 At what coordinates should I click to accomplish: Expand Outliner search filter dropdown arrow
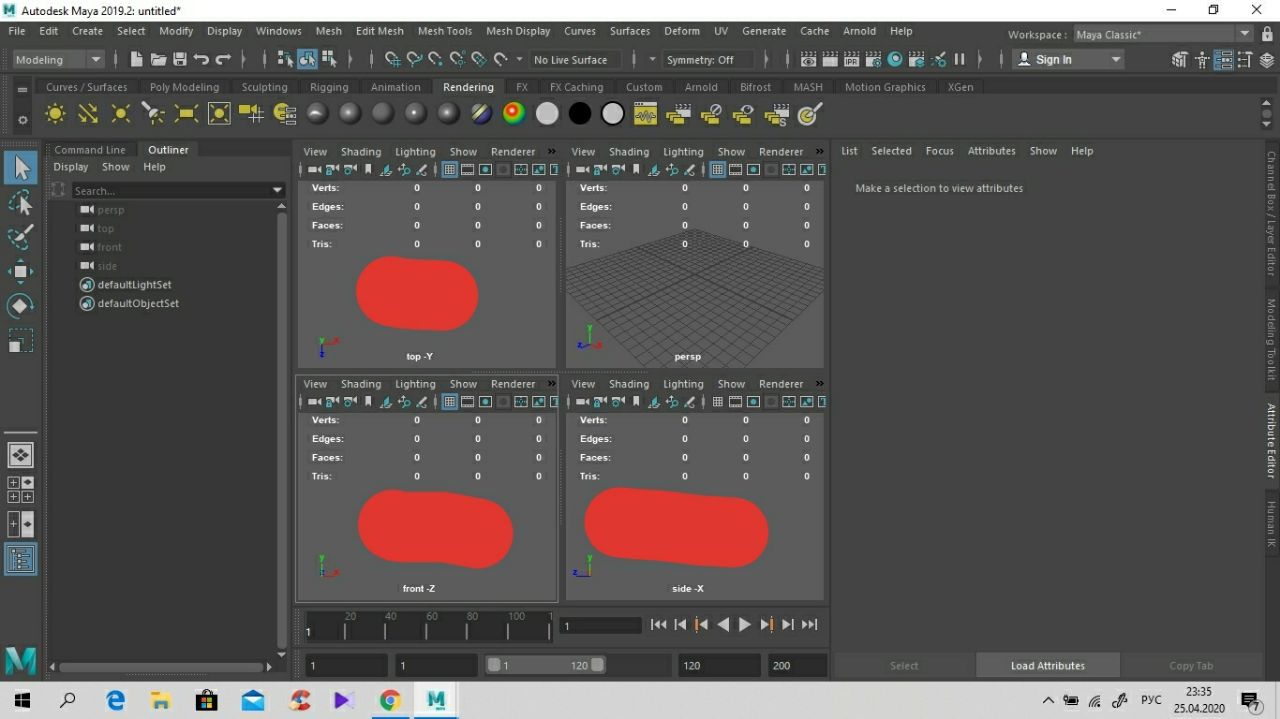[277, 190]
